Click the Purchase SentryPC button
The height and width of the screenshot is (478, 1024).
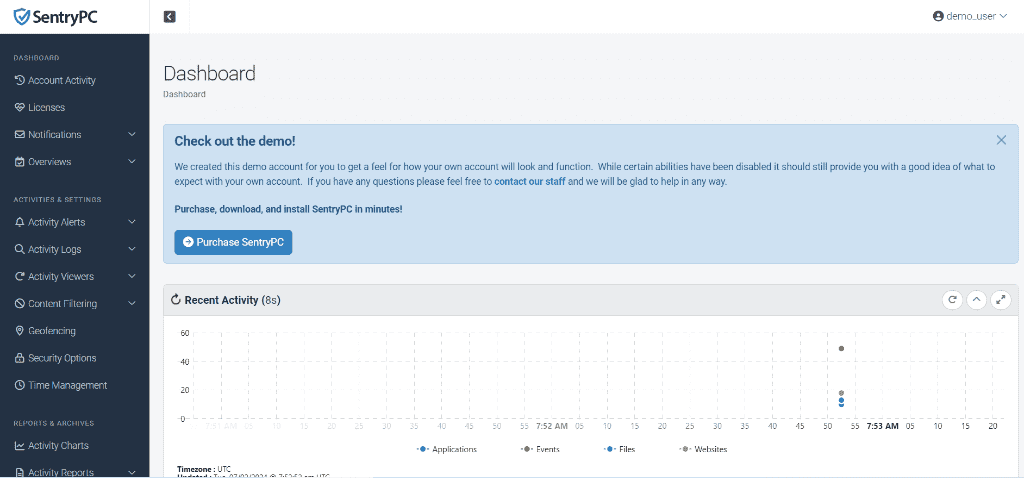tap(233, 242)
